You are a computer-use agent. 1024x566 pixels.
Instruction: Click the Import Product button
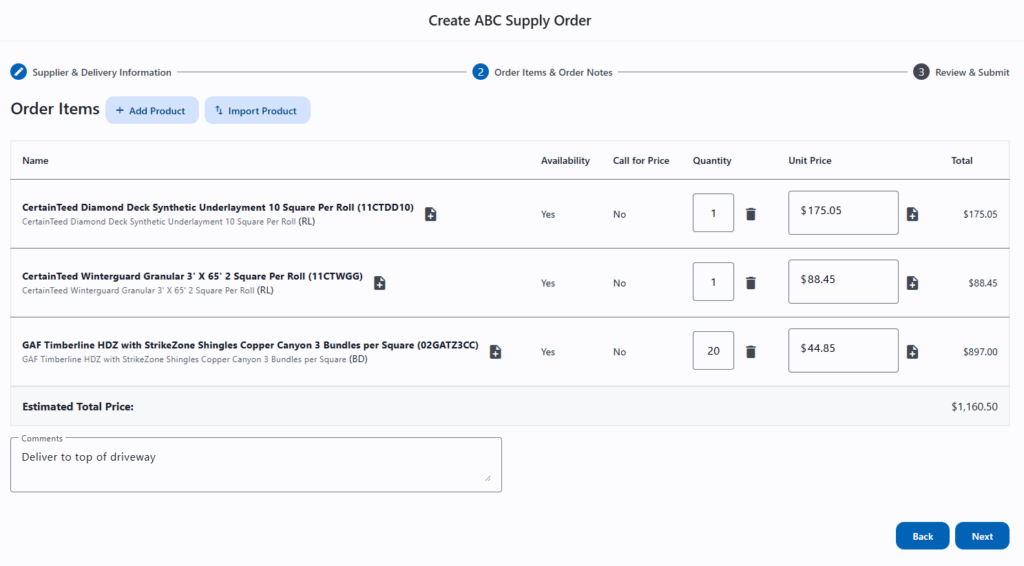tap(257, 111)
